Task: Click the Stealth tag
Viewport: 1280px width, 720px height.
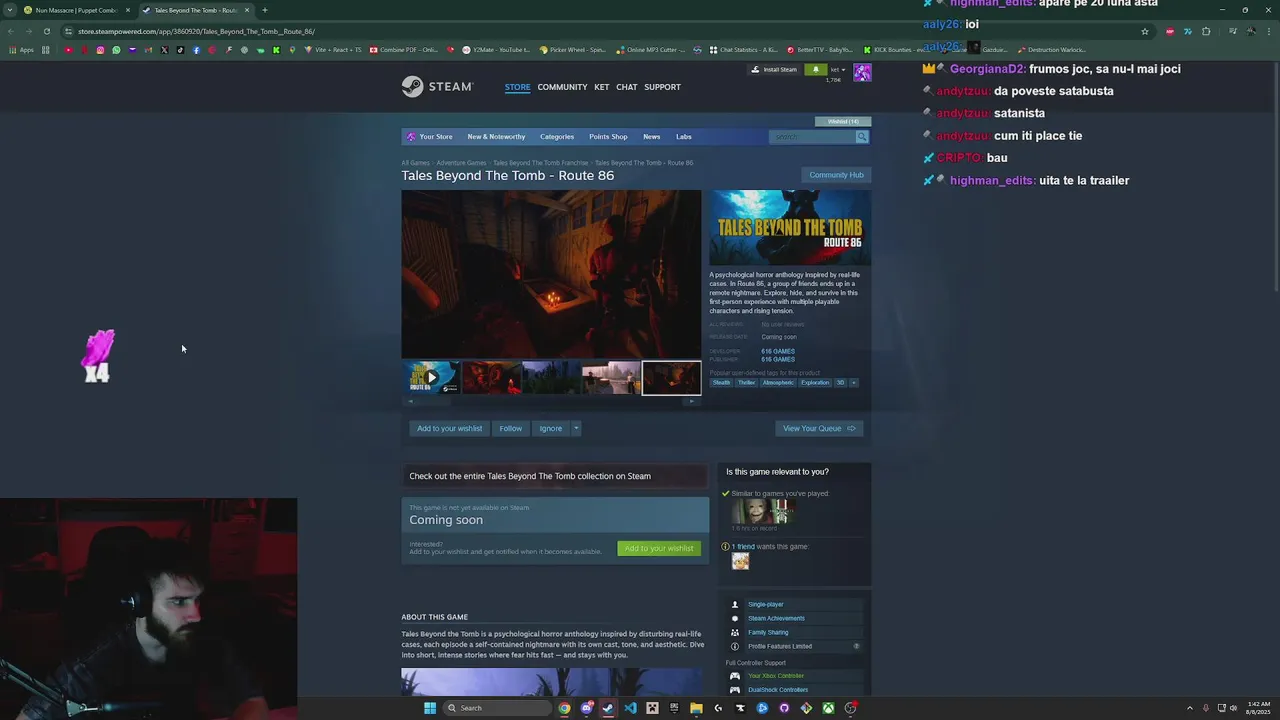Action: point(721,382)
